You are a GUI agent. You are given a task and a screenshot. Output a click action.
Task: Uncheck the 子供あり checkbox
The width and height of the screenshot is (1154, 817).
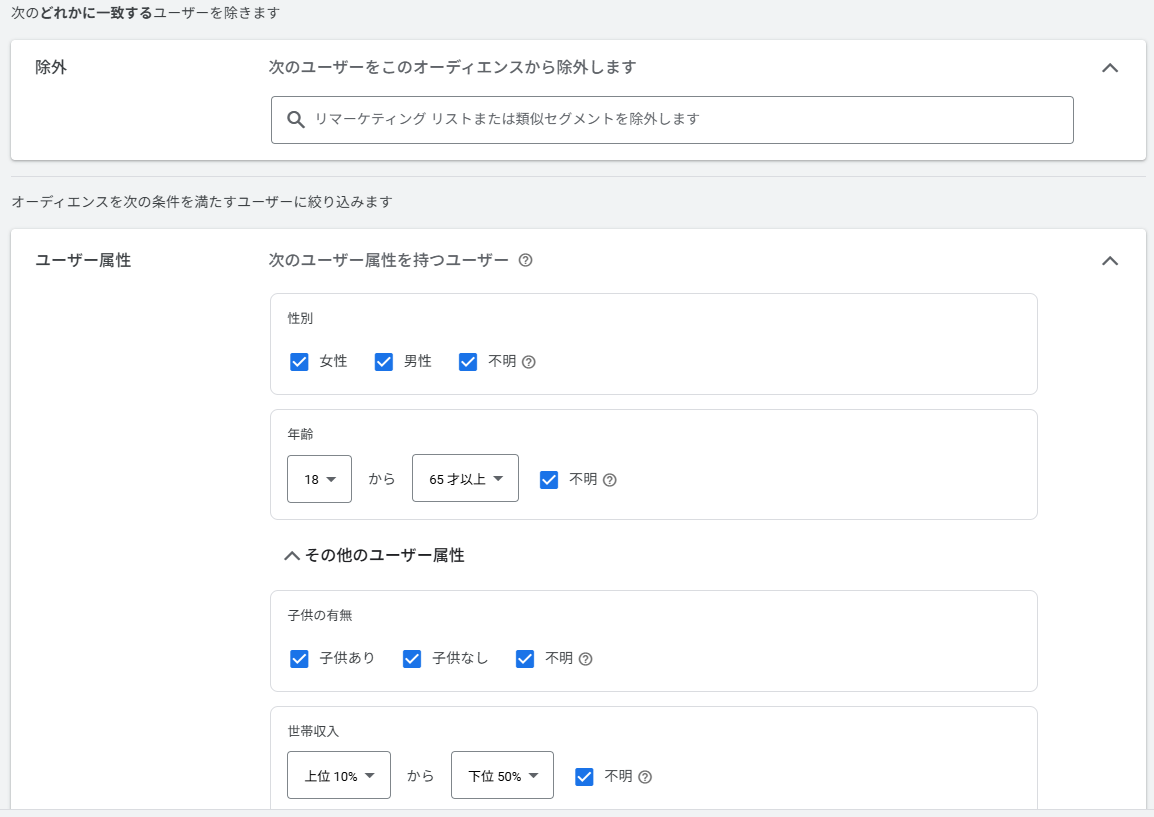[299, 659]
